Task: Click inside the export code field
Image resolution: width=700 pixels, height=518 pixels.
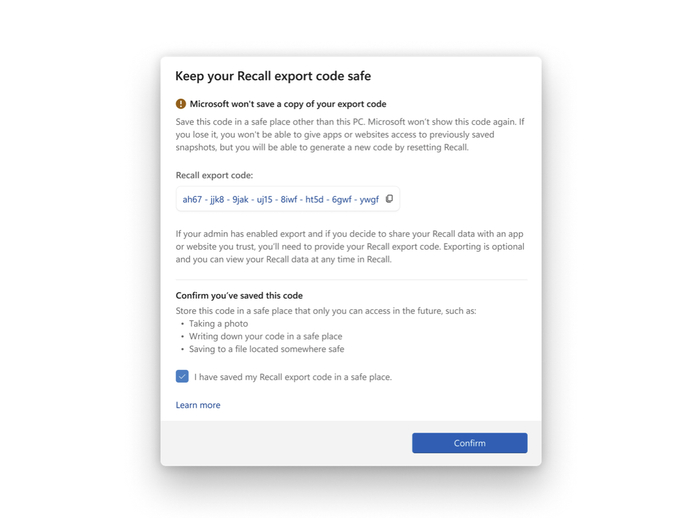Action: (280, 199)
